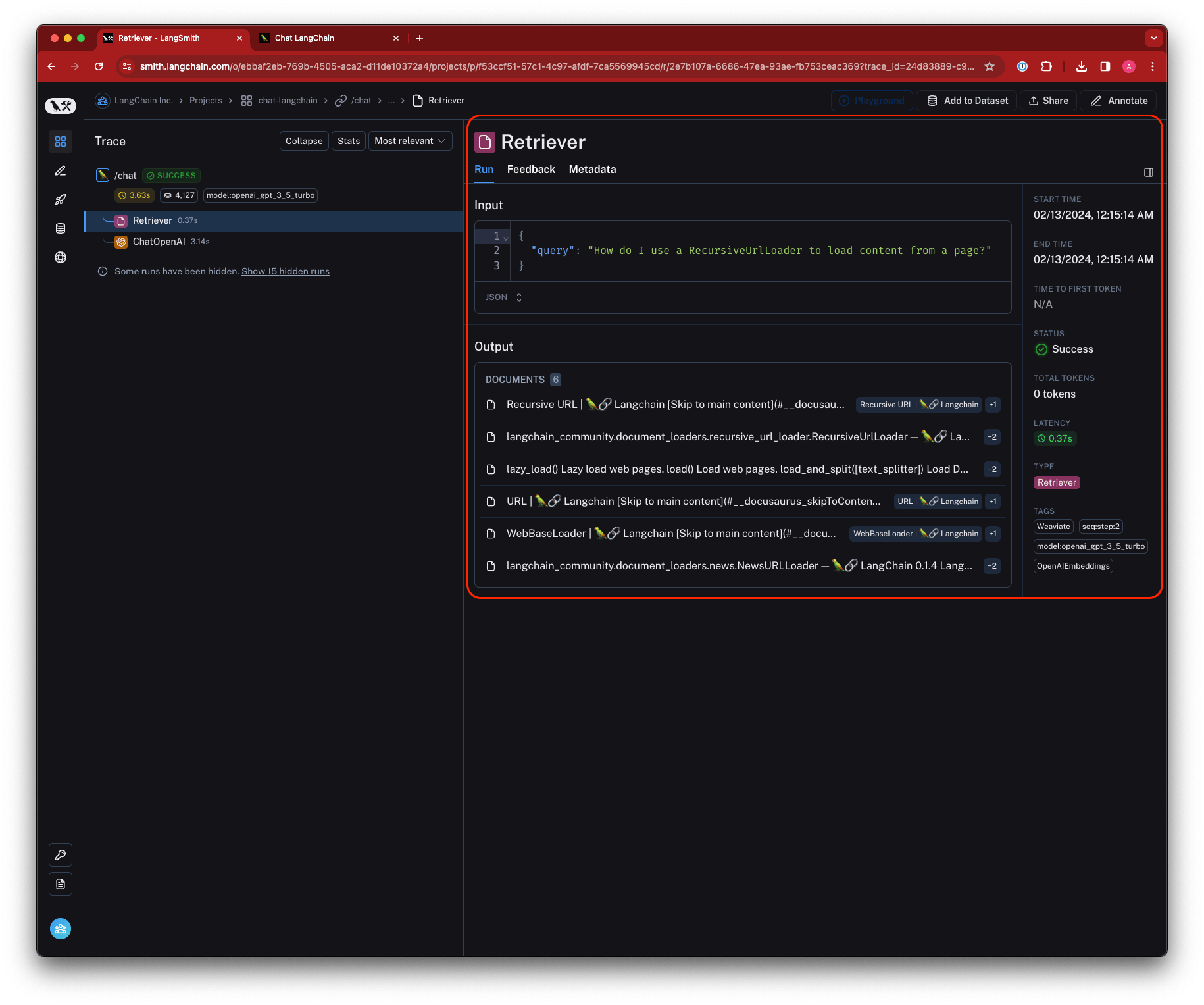This screenshot has width=1204, height=1005.
Task: Expand the breadcrumb ellipsis item
Action: pyautogui.click(x=391, y=101)
